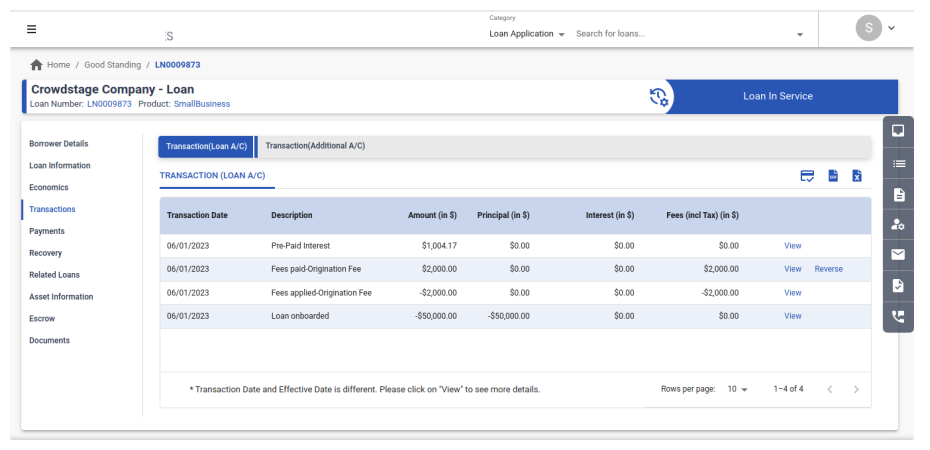Export transactions to Excel file
This screenshot has height=450, width=930.
(x=857, y=176)
